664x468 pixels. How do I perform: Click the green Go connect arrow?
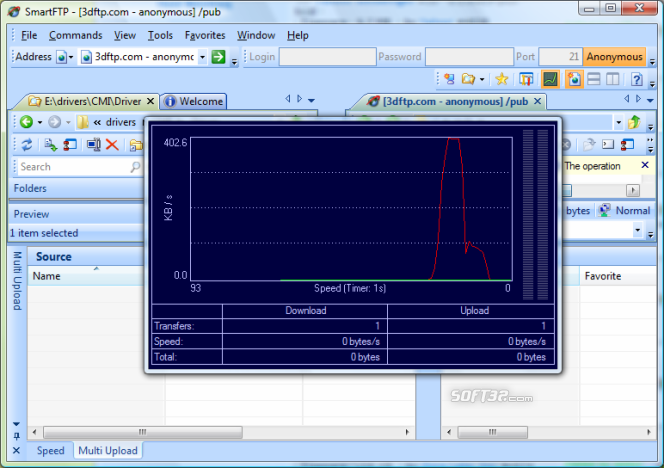(x=219, y=57)
